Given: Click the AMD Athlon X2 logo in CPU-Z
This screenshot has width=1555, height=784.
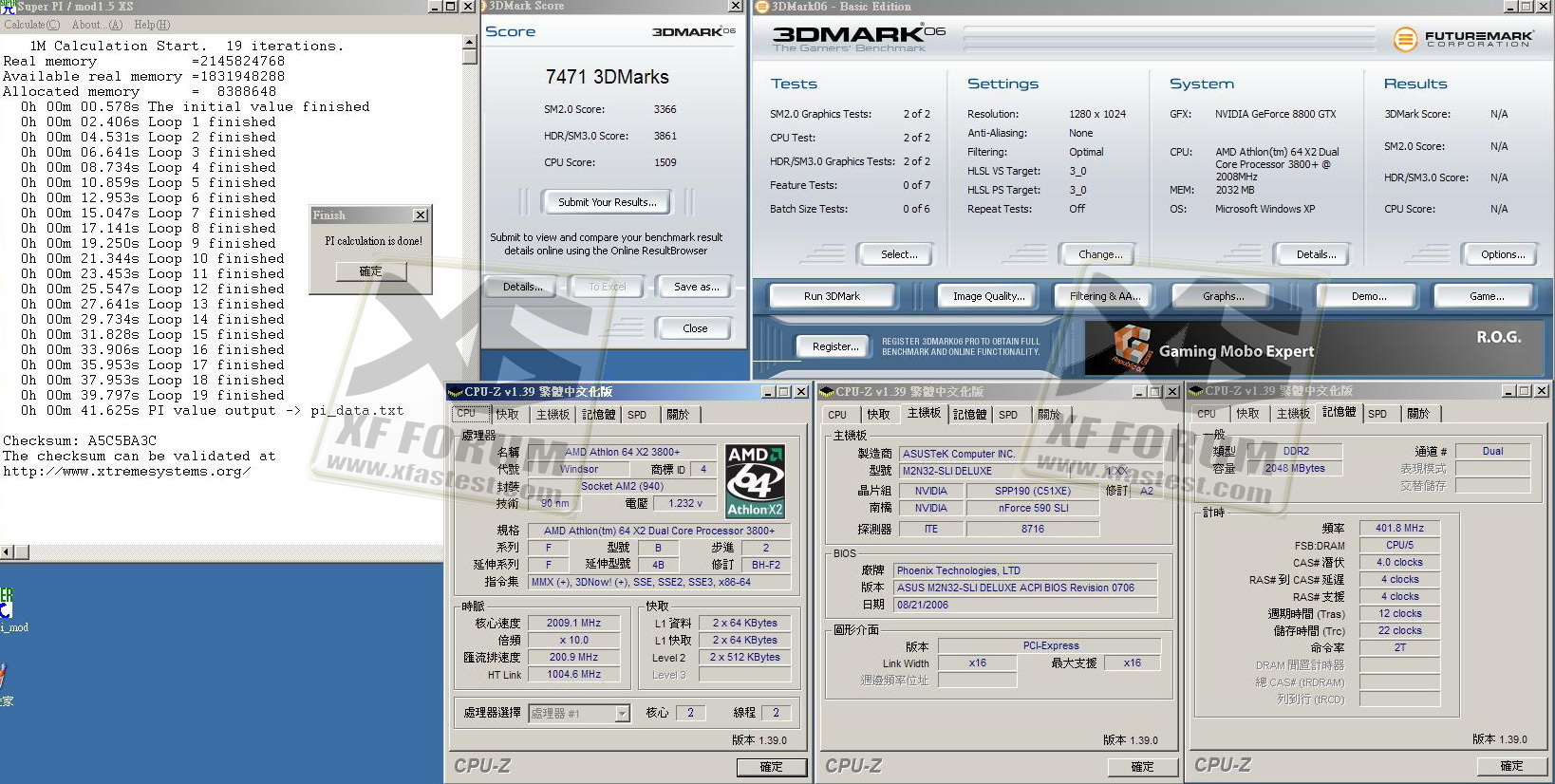Looking at the screenshot, I should coord(755,481).
